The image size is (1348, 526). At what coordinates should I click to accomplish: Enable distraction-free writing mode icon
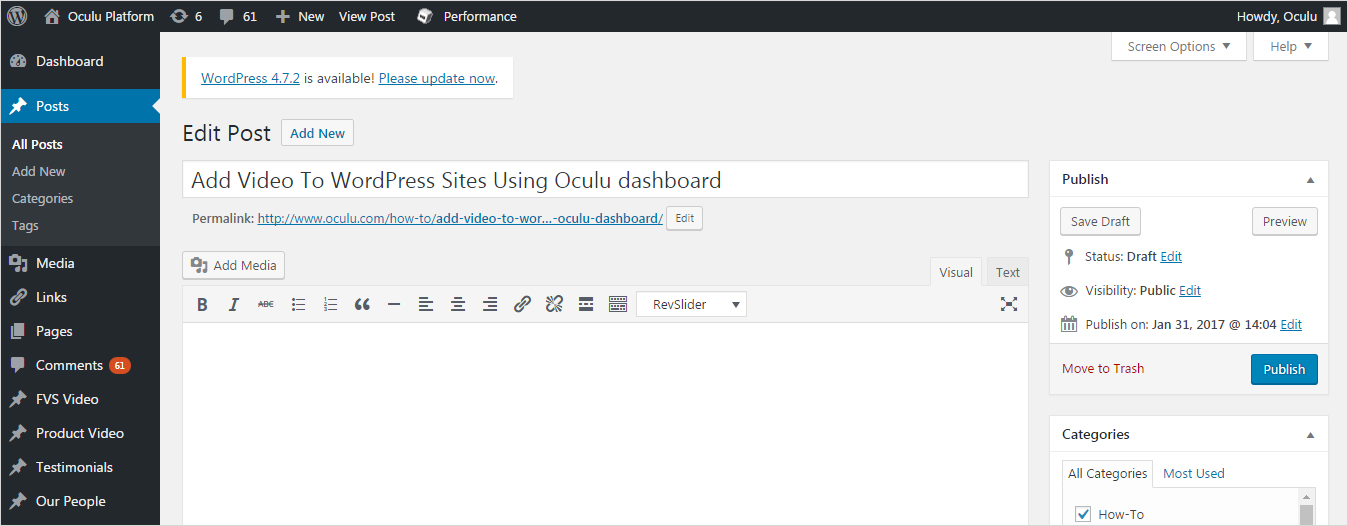point(1009,305)
